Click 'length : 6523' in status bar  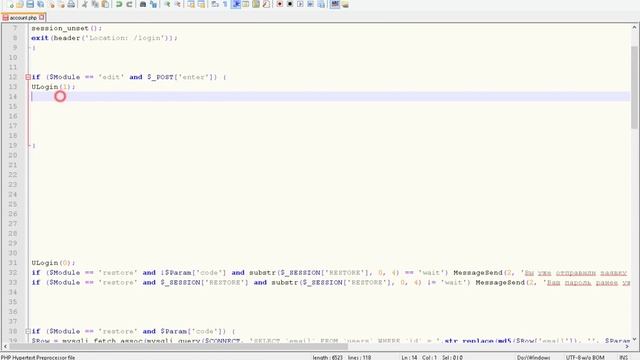click(x=328, y=357)
